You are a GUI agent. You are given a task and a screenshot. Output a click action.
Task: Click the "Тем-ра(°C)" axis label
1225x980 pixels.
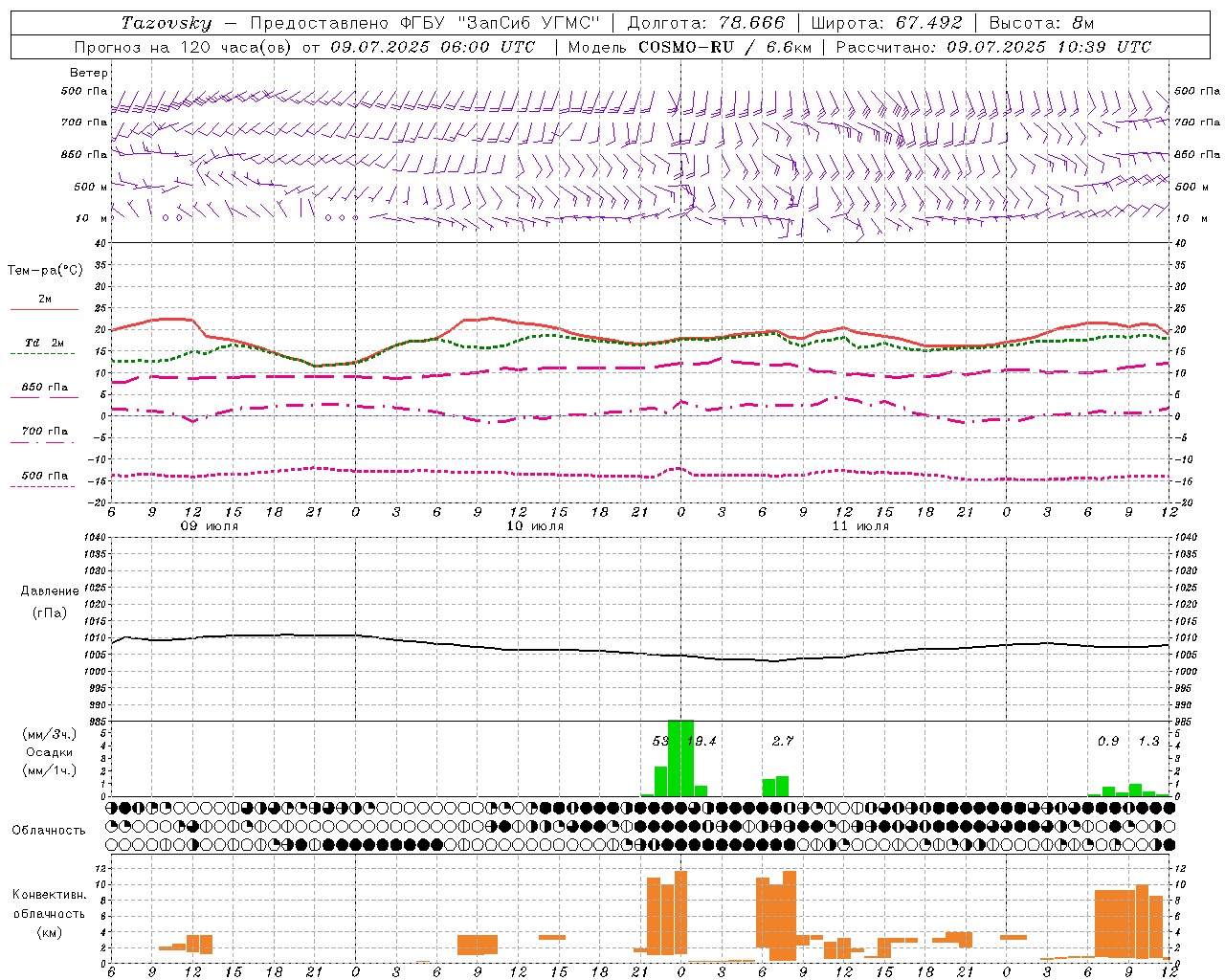[45, 271]
